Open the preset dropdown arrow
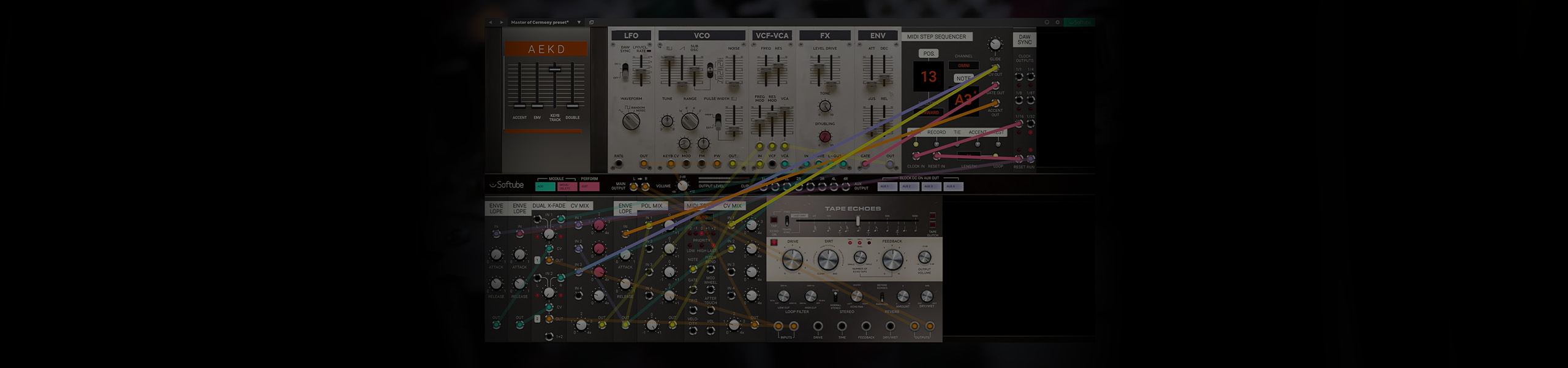The width and height of the screenshot is (1568, 368). (x=579, y=22)
